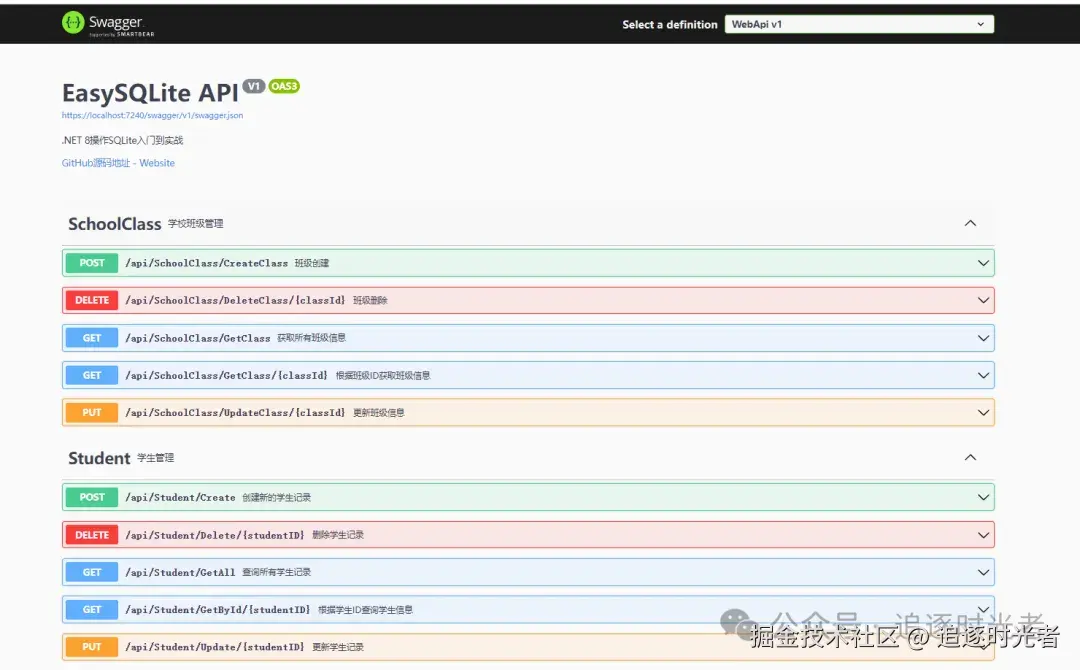Click the Student tag heading
The width and height of the screenshot is (1080, 670).
tap(99, 458)
